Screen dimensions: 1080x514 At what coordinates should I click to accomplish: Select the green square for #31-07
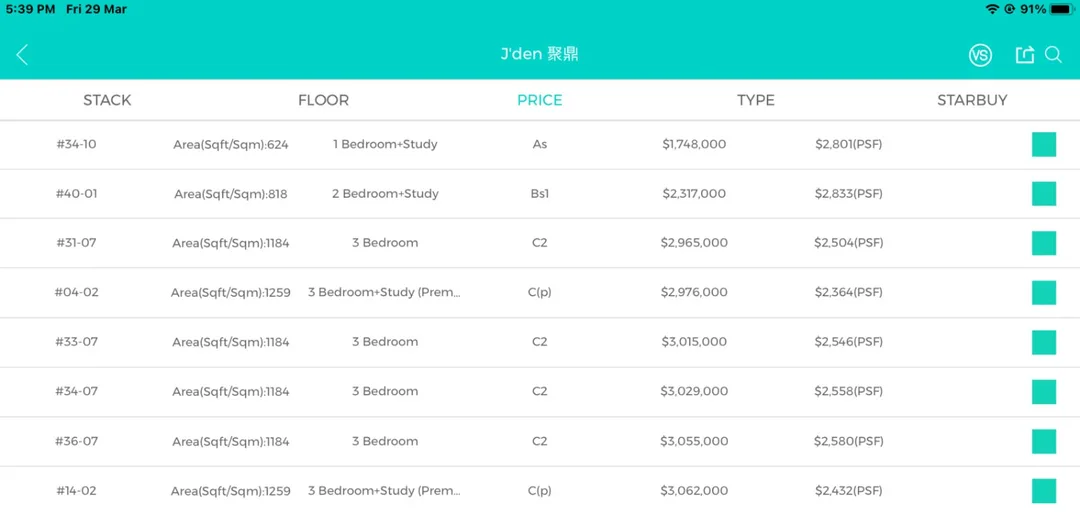1043,243
